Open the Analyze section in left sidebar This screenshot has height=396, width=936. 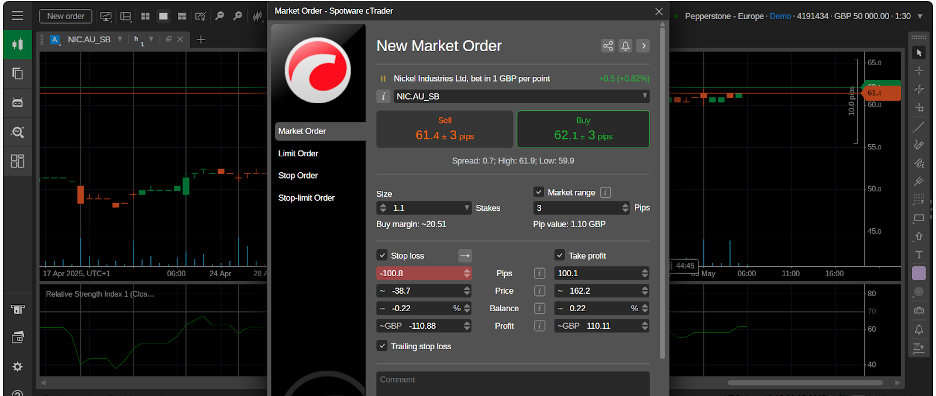click(x=17, y=132)
